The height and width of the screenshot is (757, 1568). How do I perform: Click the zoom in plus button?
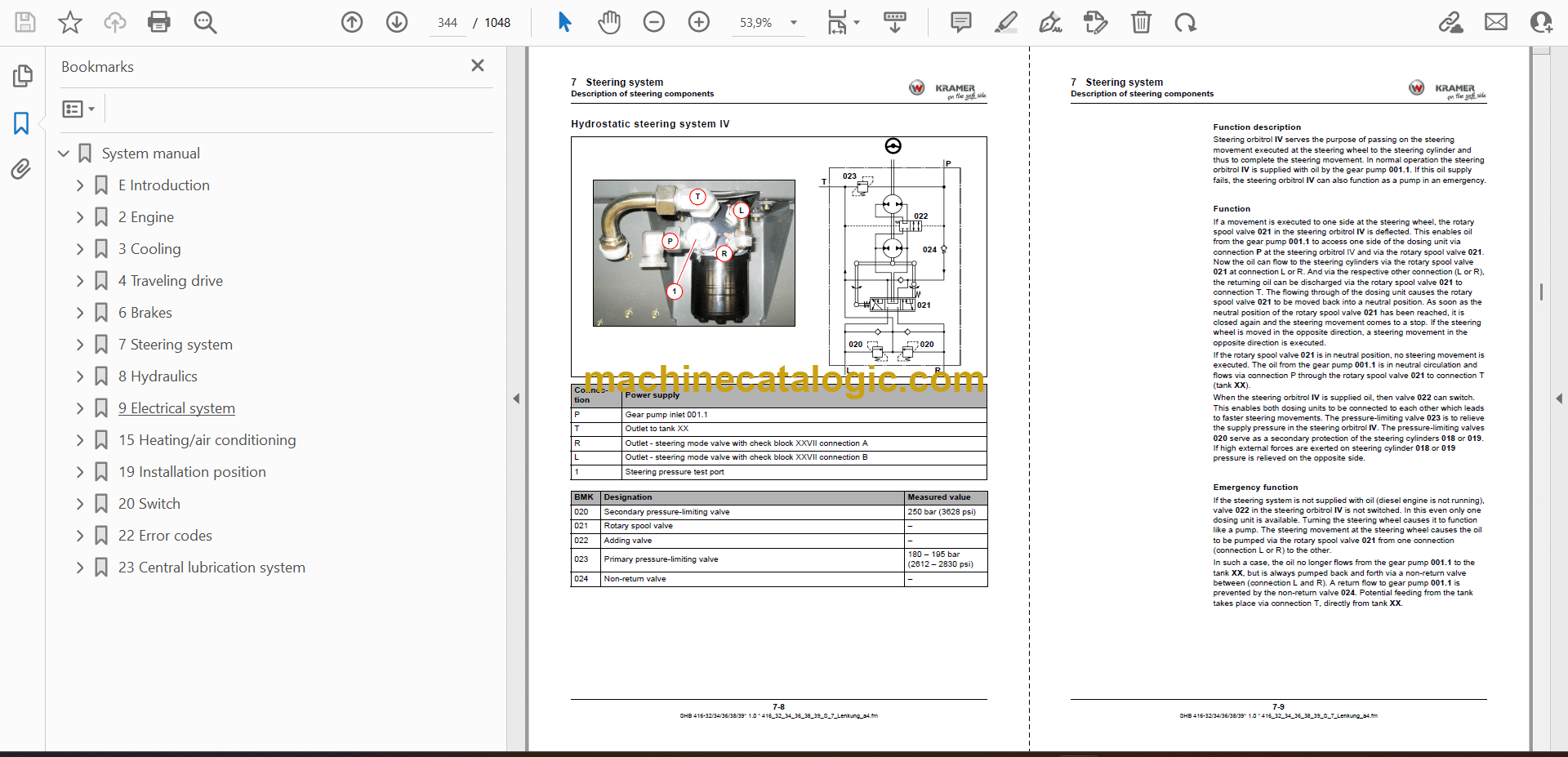[698, 22]
